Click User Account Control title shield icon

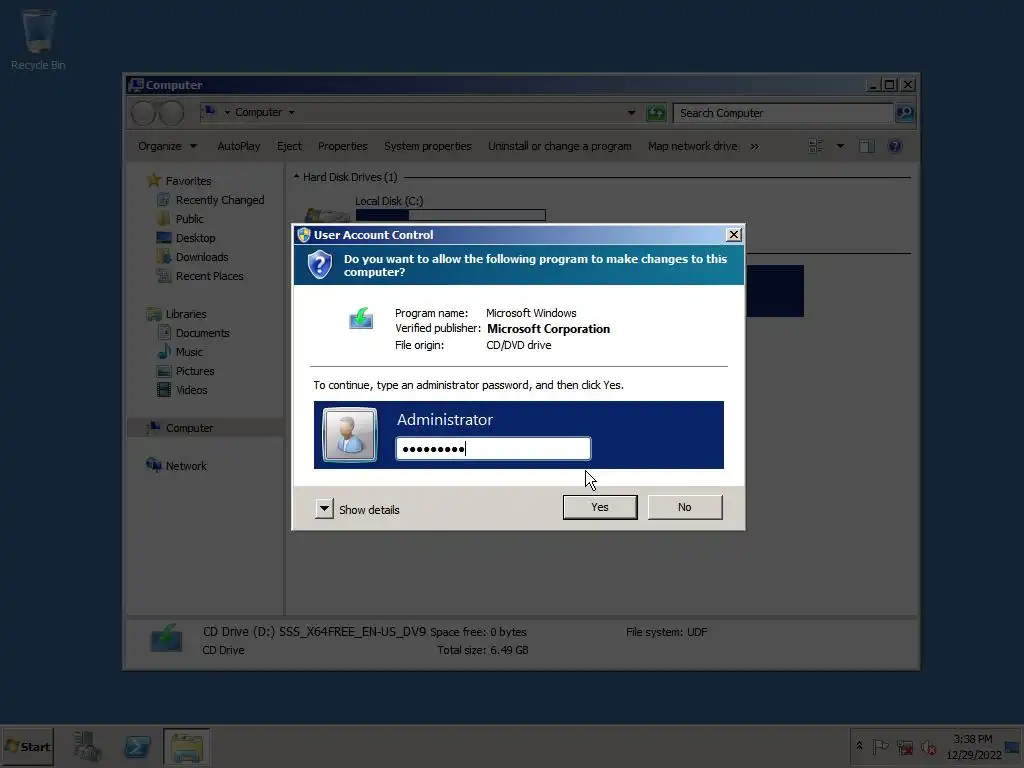pos(303,234)
